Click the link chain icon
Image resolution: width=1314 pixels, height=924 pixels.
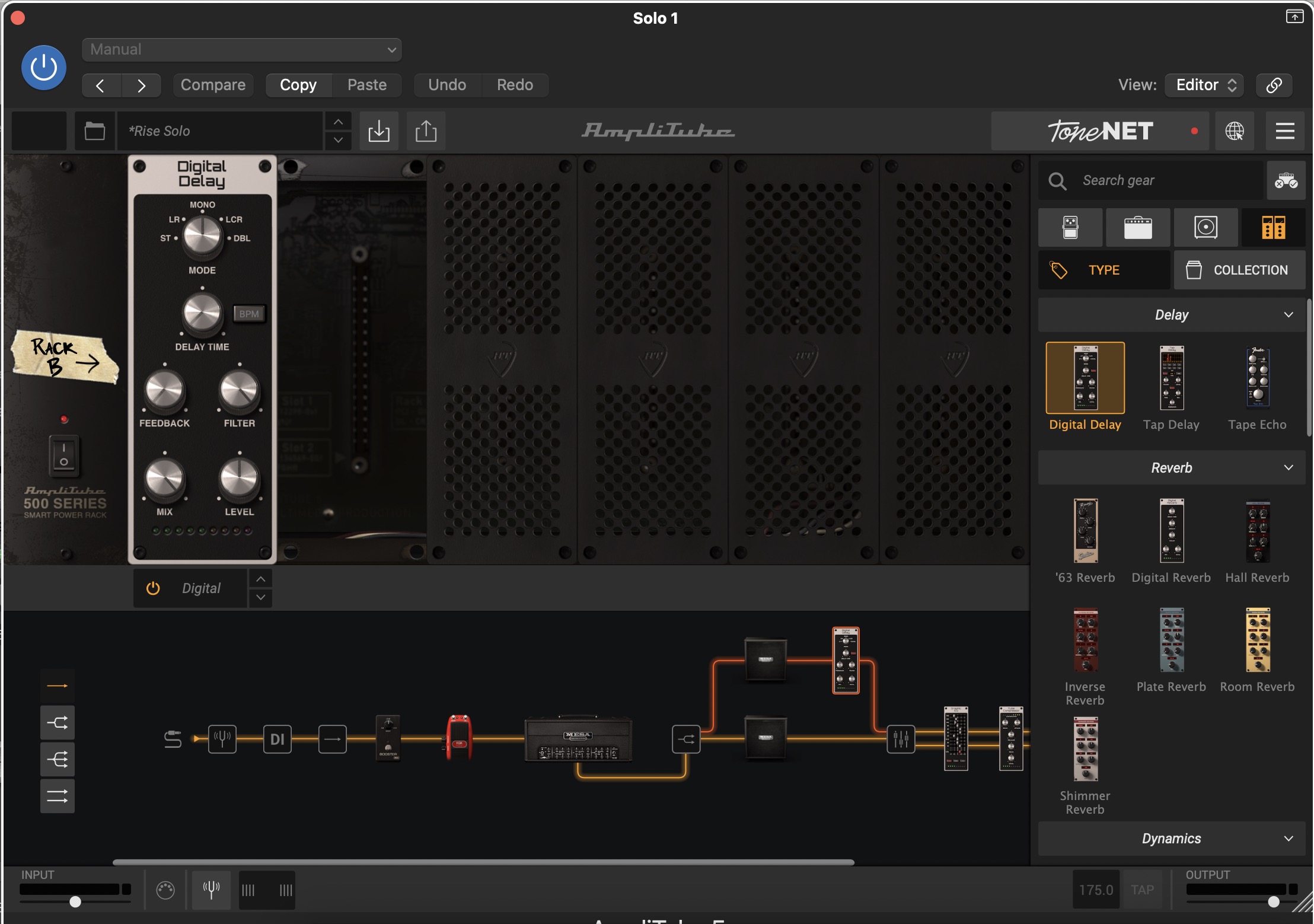pyautogui.click(x=1274, y=85)
